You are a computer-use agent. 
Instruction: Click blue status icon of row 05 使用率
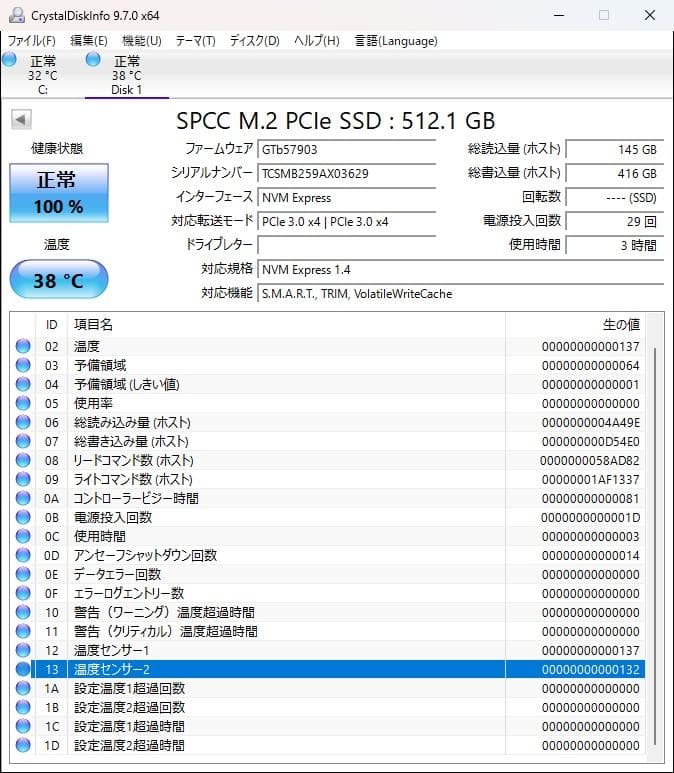23,403
